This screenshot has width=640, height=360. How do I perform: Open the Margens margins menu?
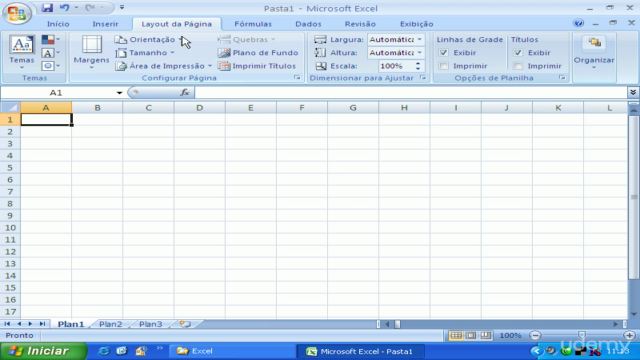[91, 52]
